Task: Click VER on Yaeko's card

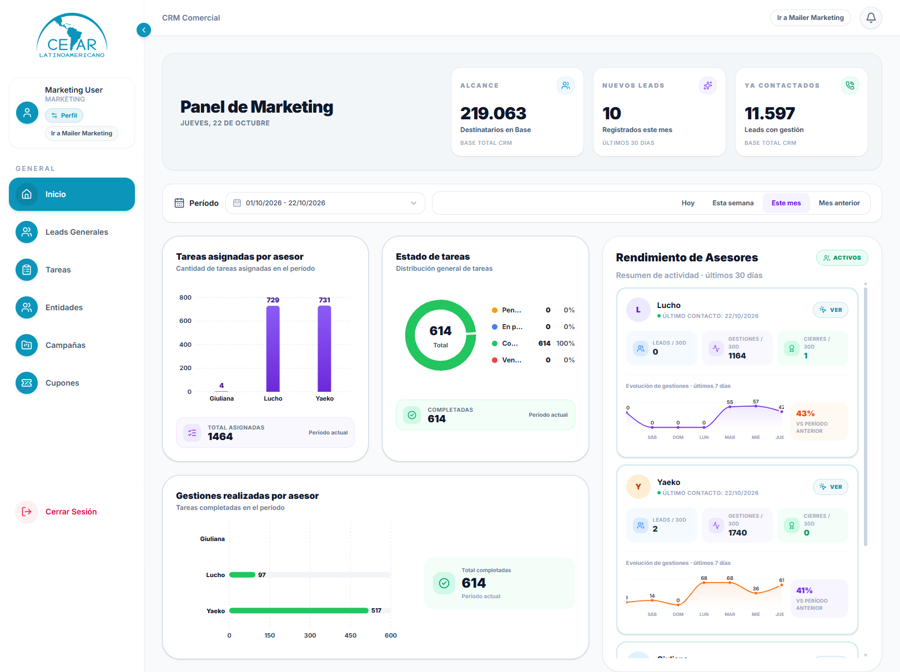Action: tap(831, 487)
